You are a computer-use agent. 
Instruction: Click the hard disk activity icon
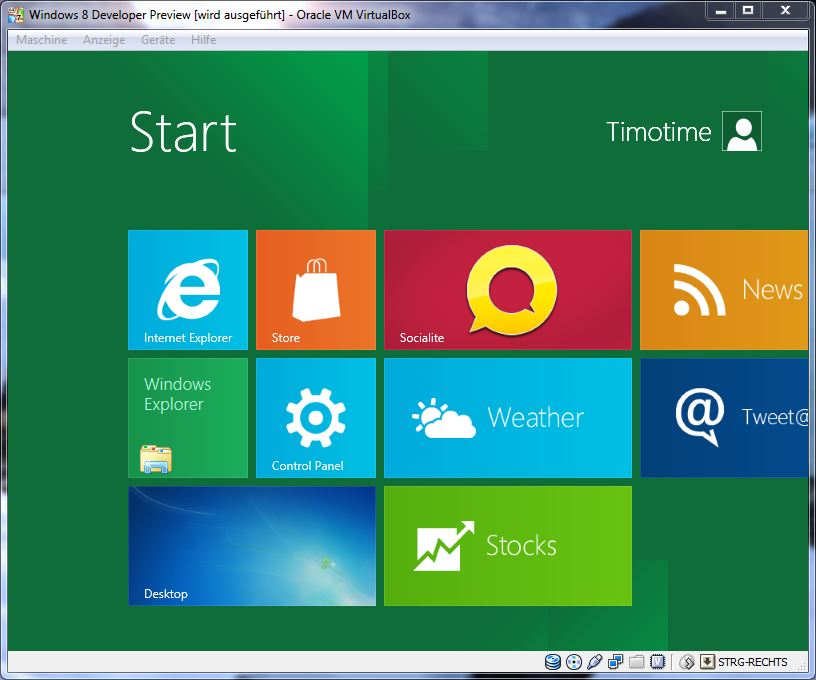click(553, 662)
